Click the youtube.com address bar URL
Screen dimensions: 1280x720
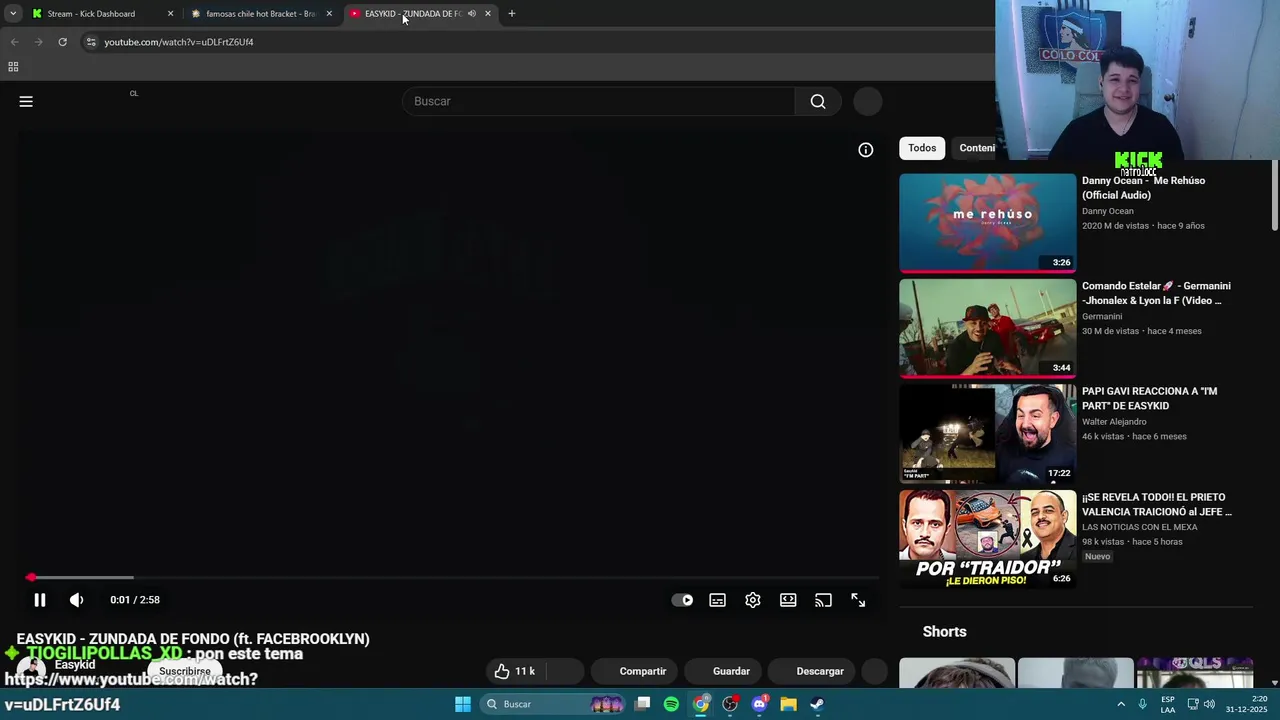click(x=179, y=42)
